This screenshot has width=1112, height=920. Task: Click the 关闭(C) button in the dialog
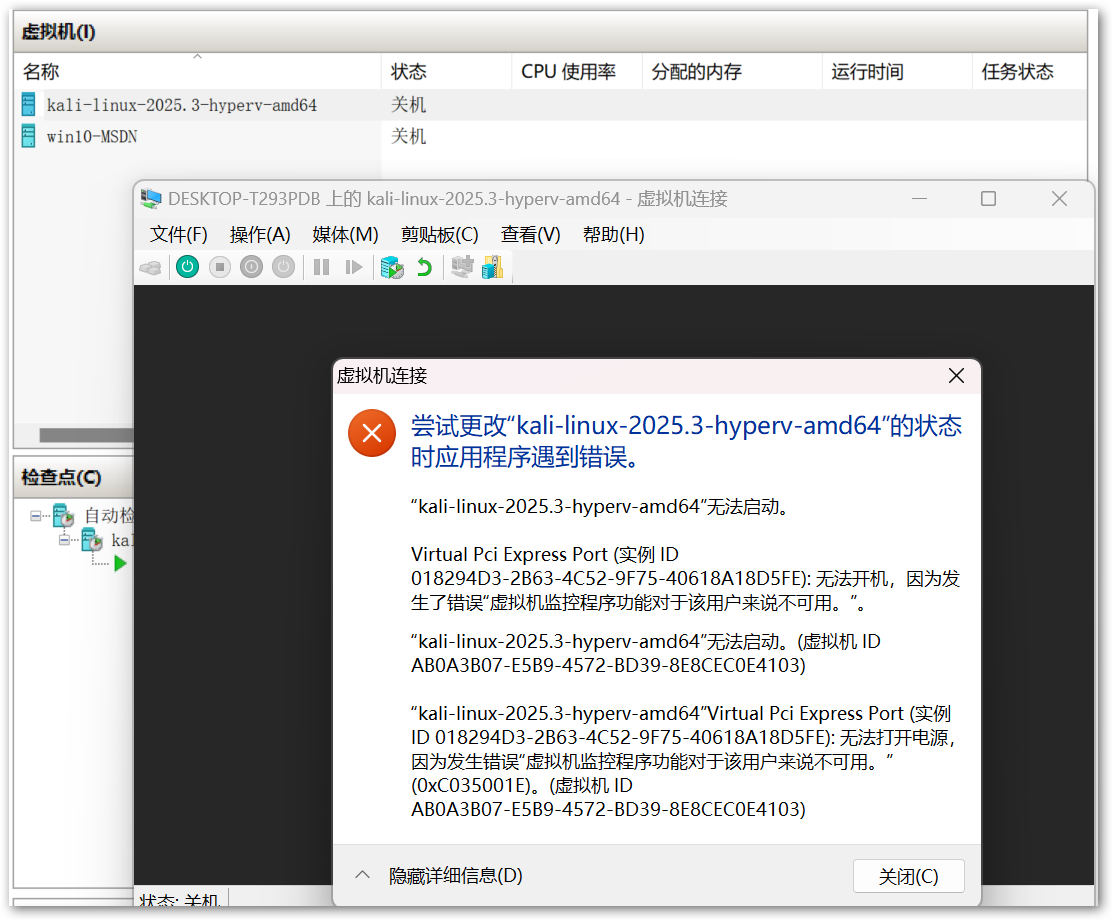(x=908, y=877)
